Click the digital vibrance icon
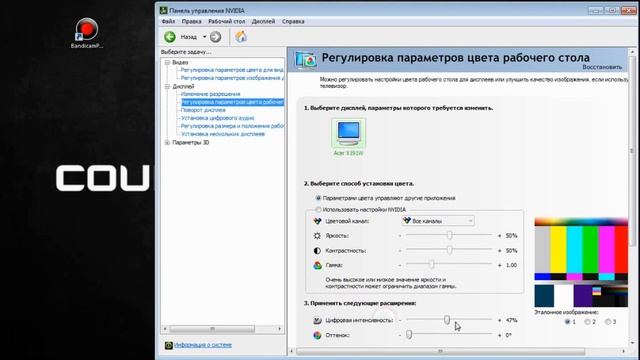 317,320
